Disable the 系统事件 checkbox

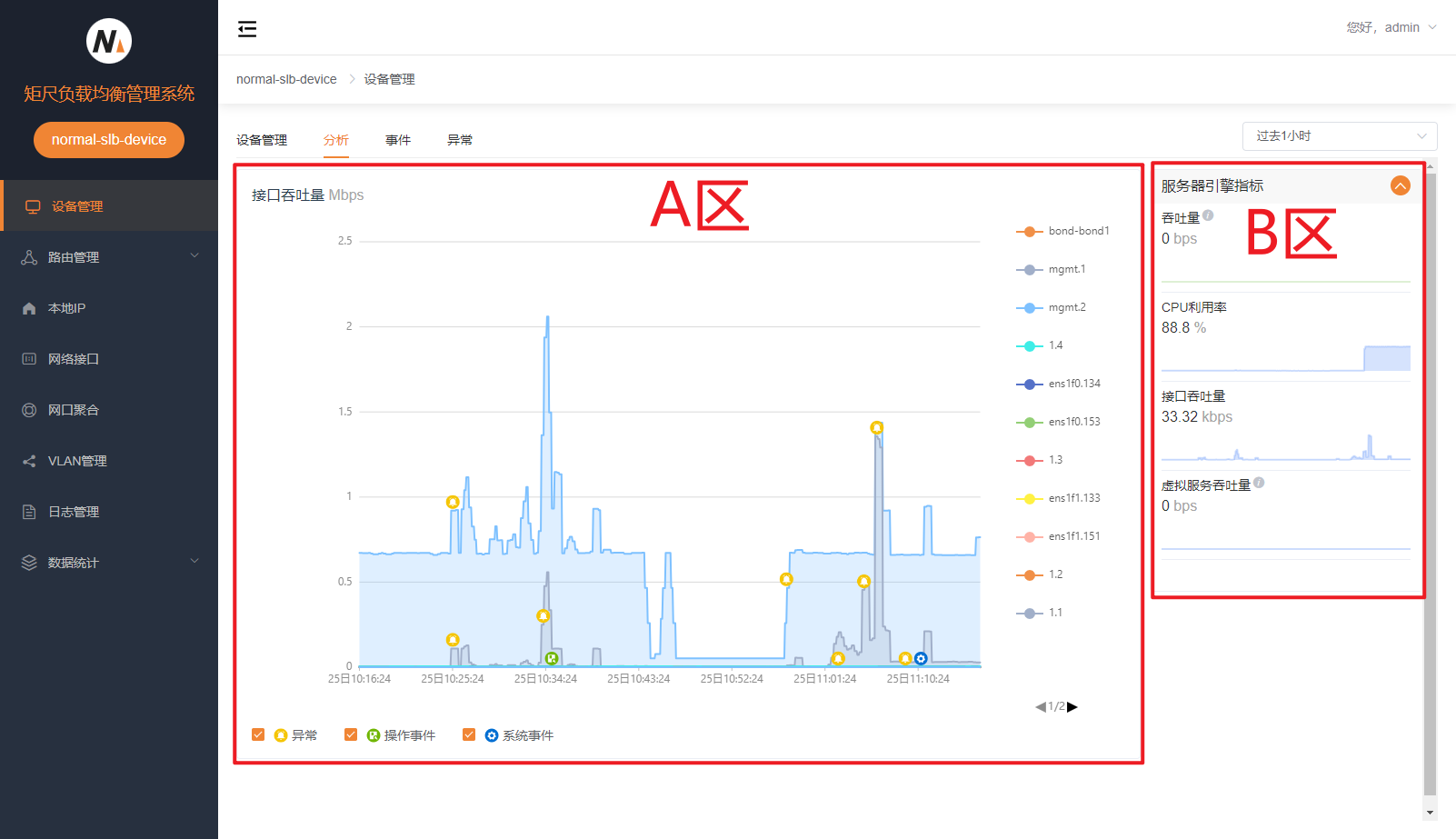click(x=469, y=734)
